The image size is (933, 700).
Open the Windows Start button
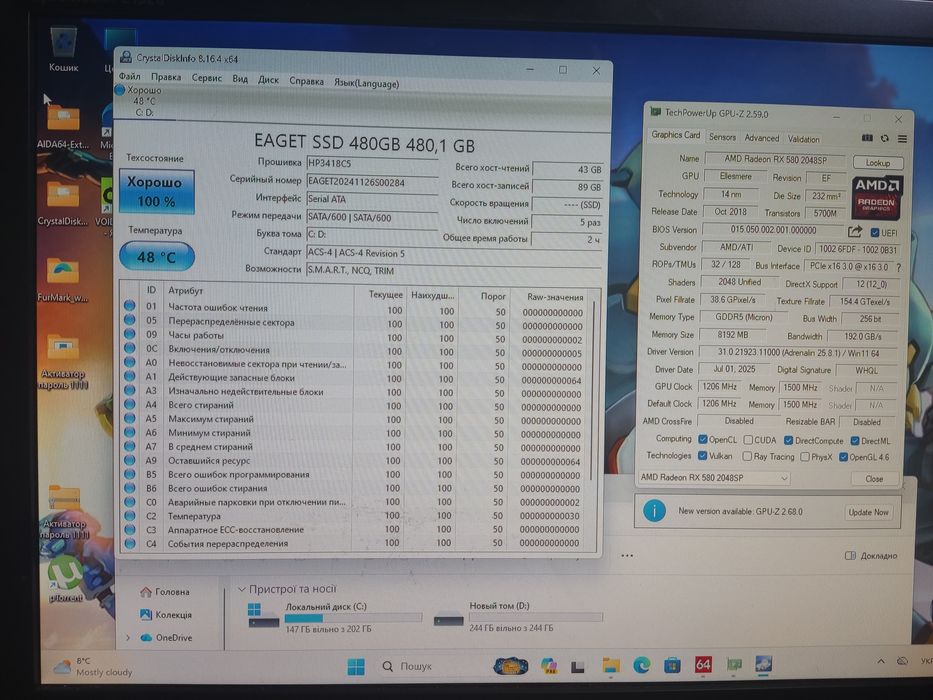(356, 666)
